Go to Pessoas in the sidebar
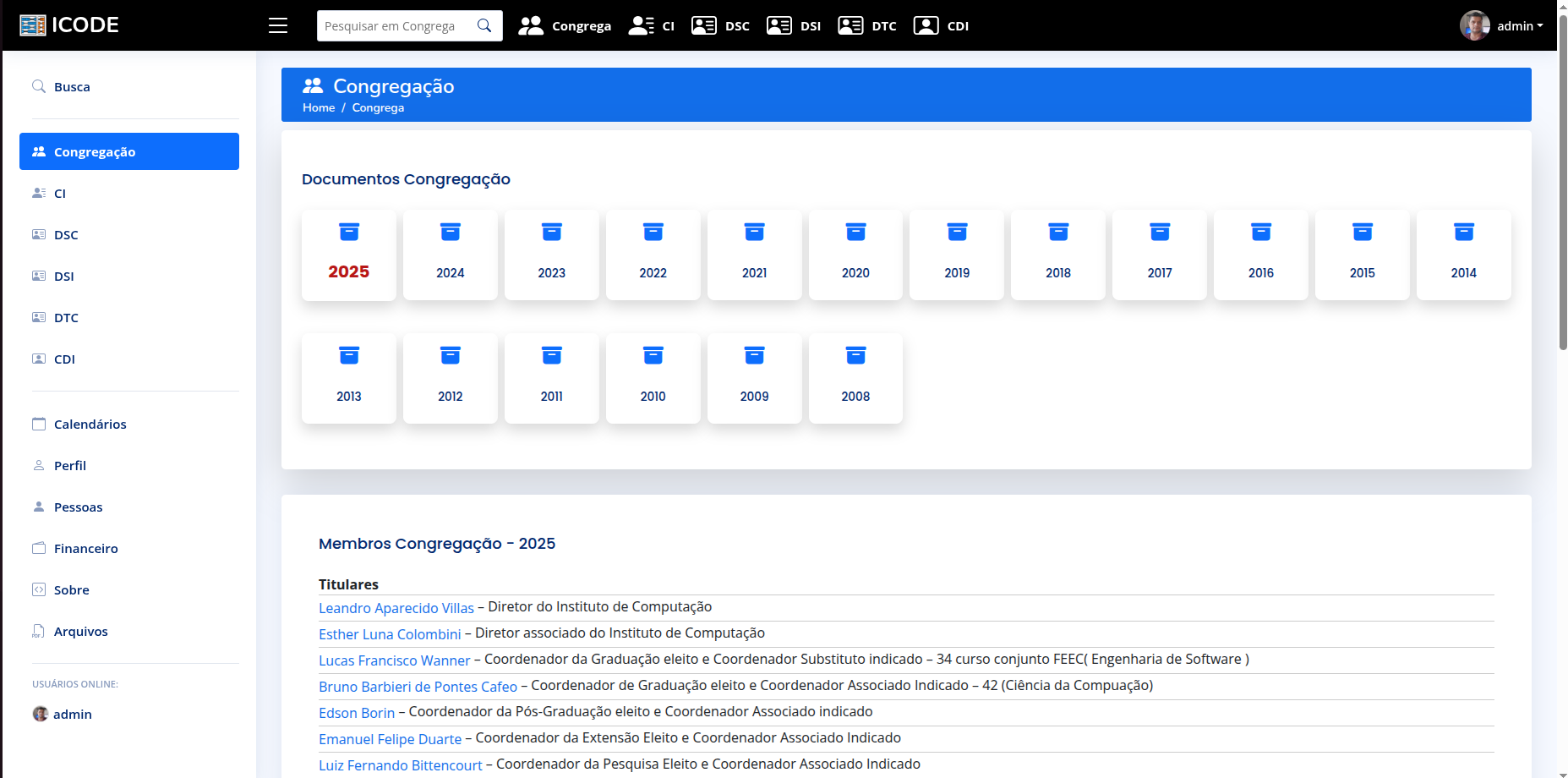 (x=78, y=507)
